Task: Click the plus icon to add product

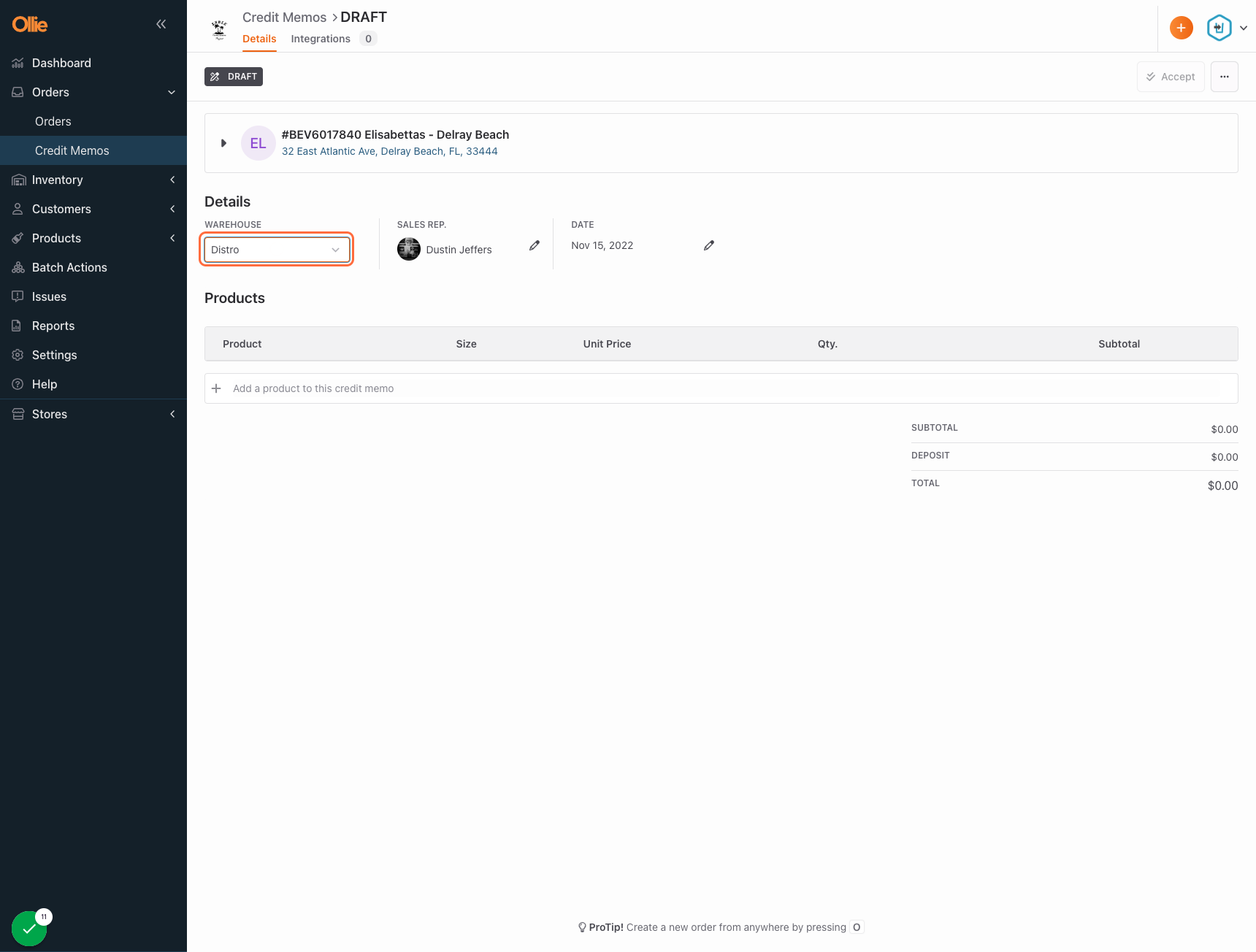Action: pyautogui.click(x=216, y=388)
